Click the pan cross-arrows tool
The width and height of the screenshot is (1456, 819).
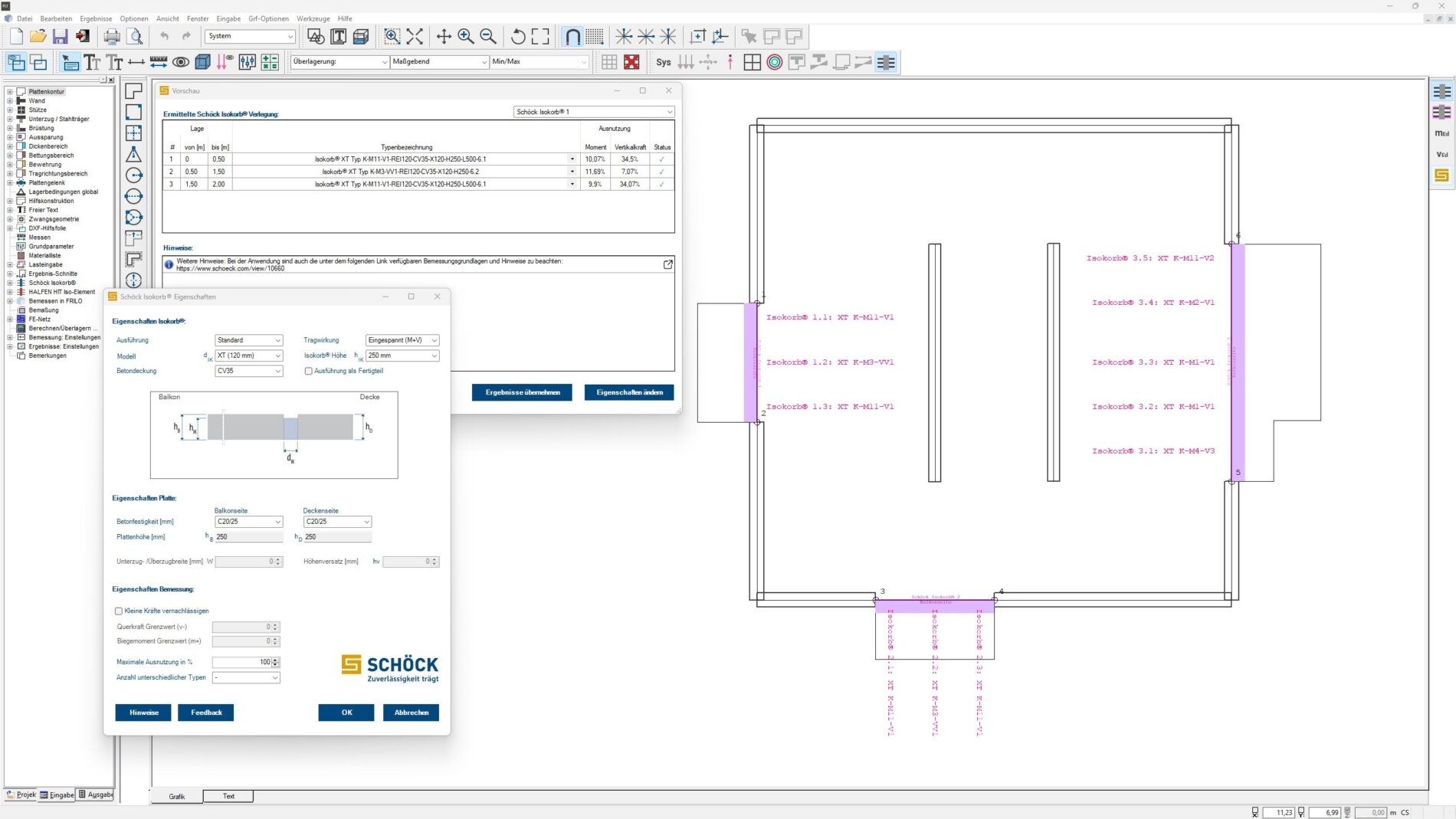[443, 36]
